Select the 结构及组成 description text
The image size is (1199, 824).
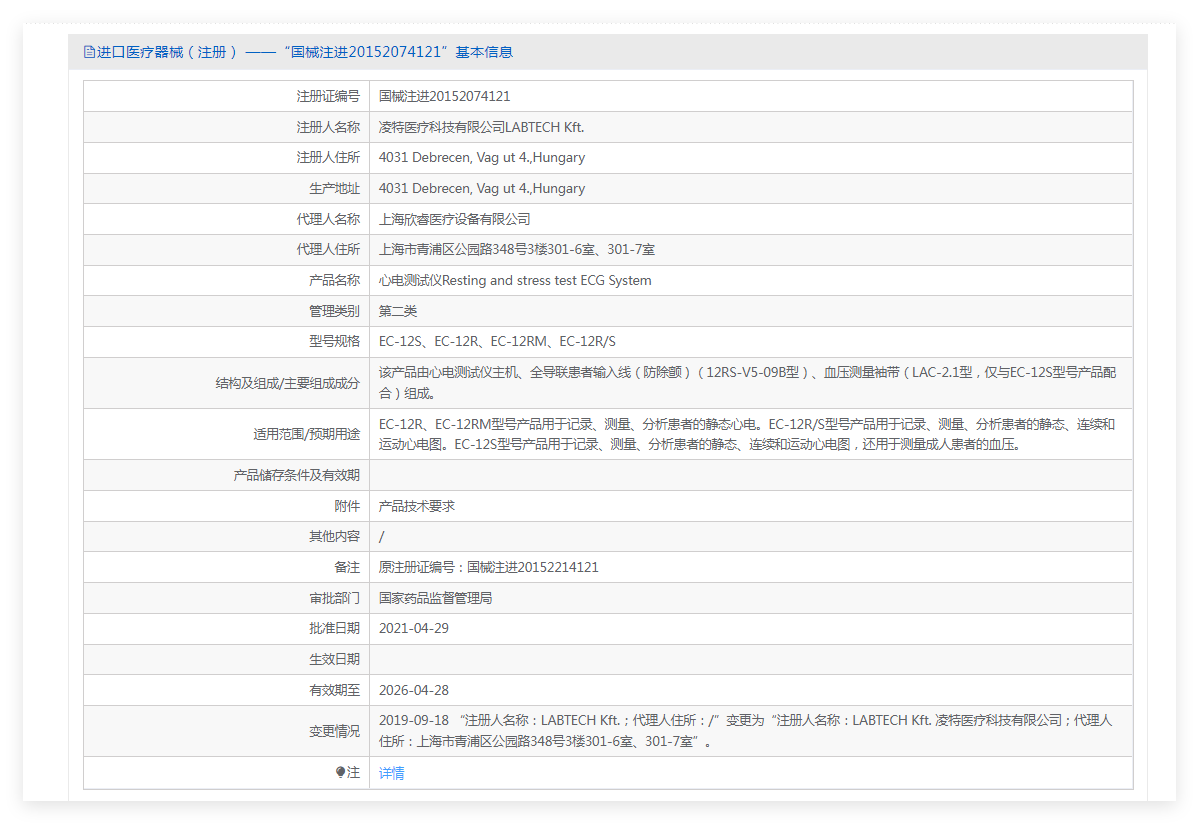747,383
